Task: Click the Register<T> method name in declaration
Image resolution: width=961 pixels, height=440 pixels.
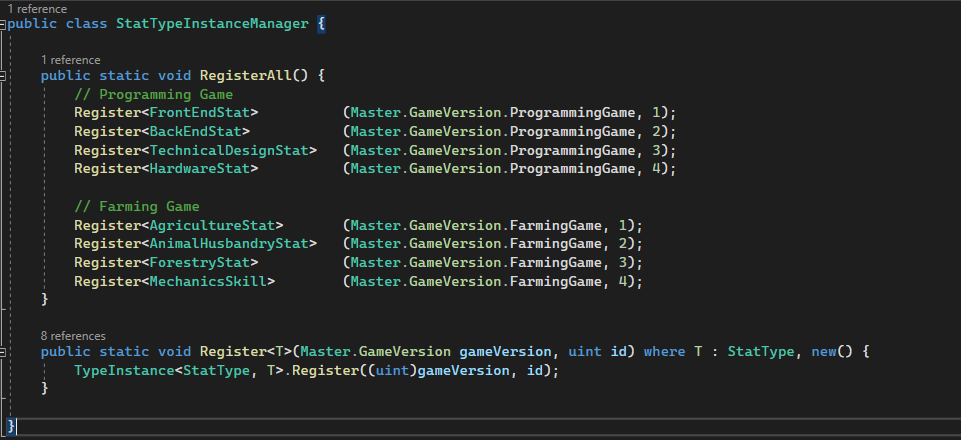Action: pos(233,352)
